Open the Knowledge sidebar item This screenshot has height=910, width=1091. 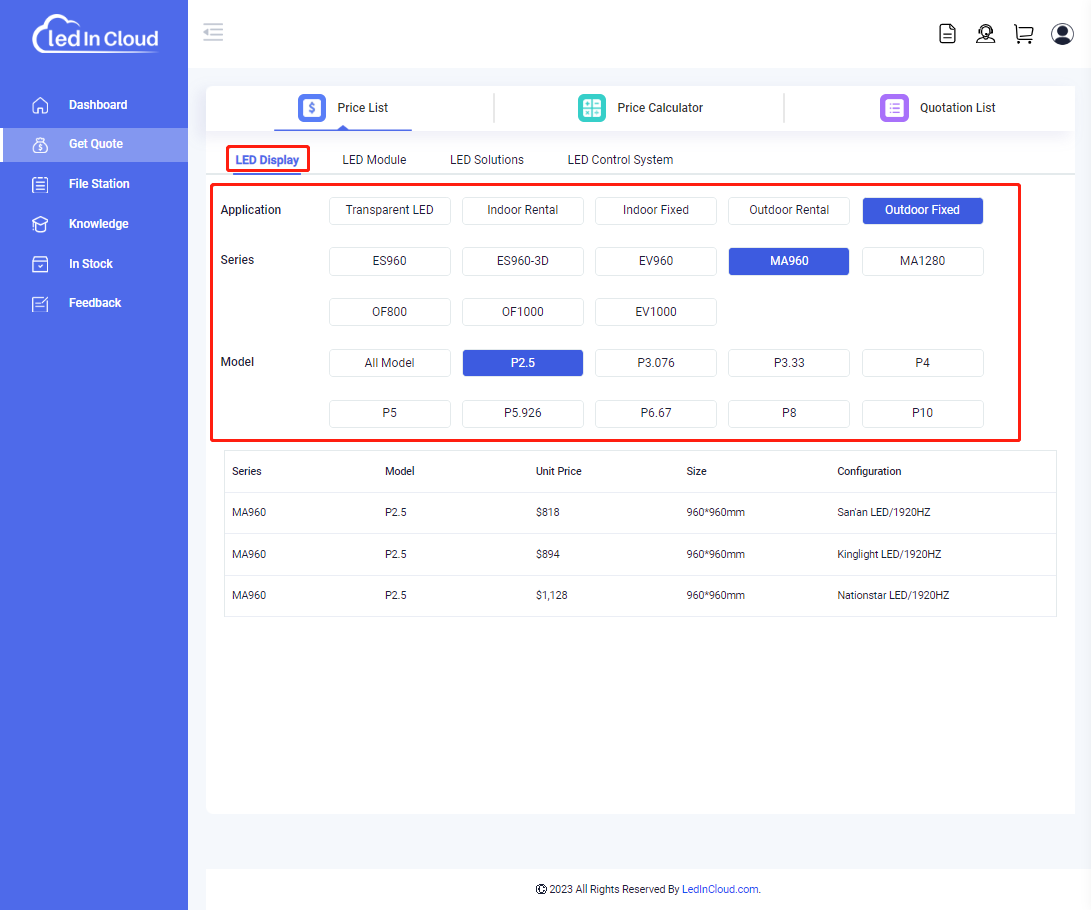[x=98, y=224]
